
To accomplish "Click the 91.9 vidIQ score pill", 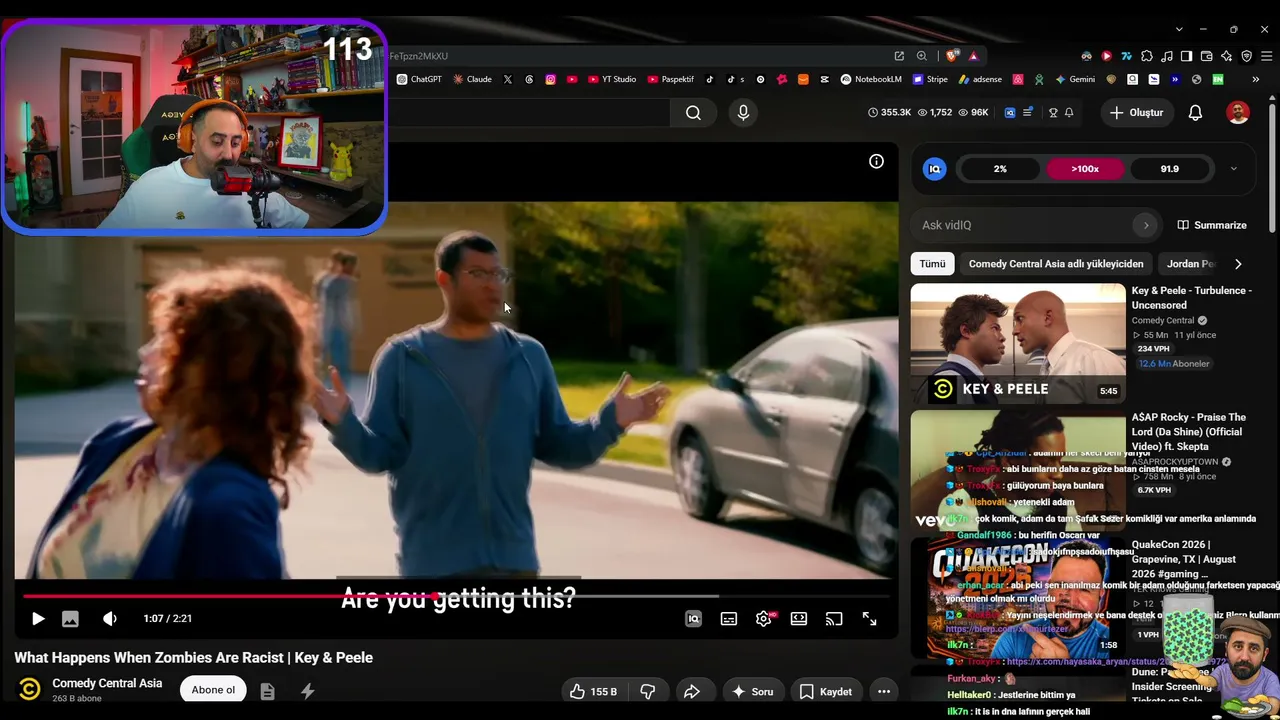I will (x=1170, y=169).
